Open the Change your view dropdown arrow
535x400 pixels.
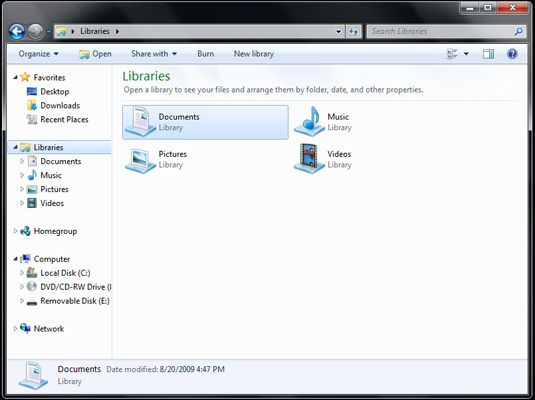click(466, 54)
